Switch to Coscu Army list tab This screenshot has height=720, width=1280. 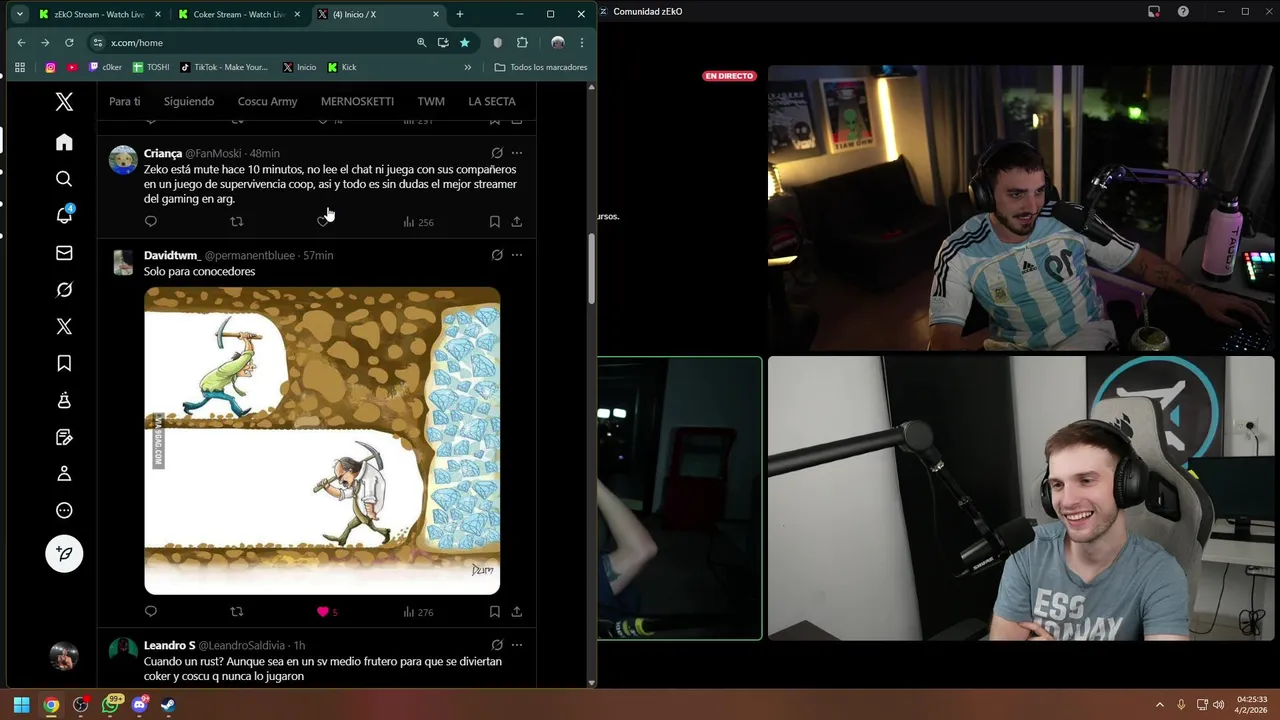click(x=267, y=101)
